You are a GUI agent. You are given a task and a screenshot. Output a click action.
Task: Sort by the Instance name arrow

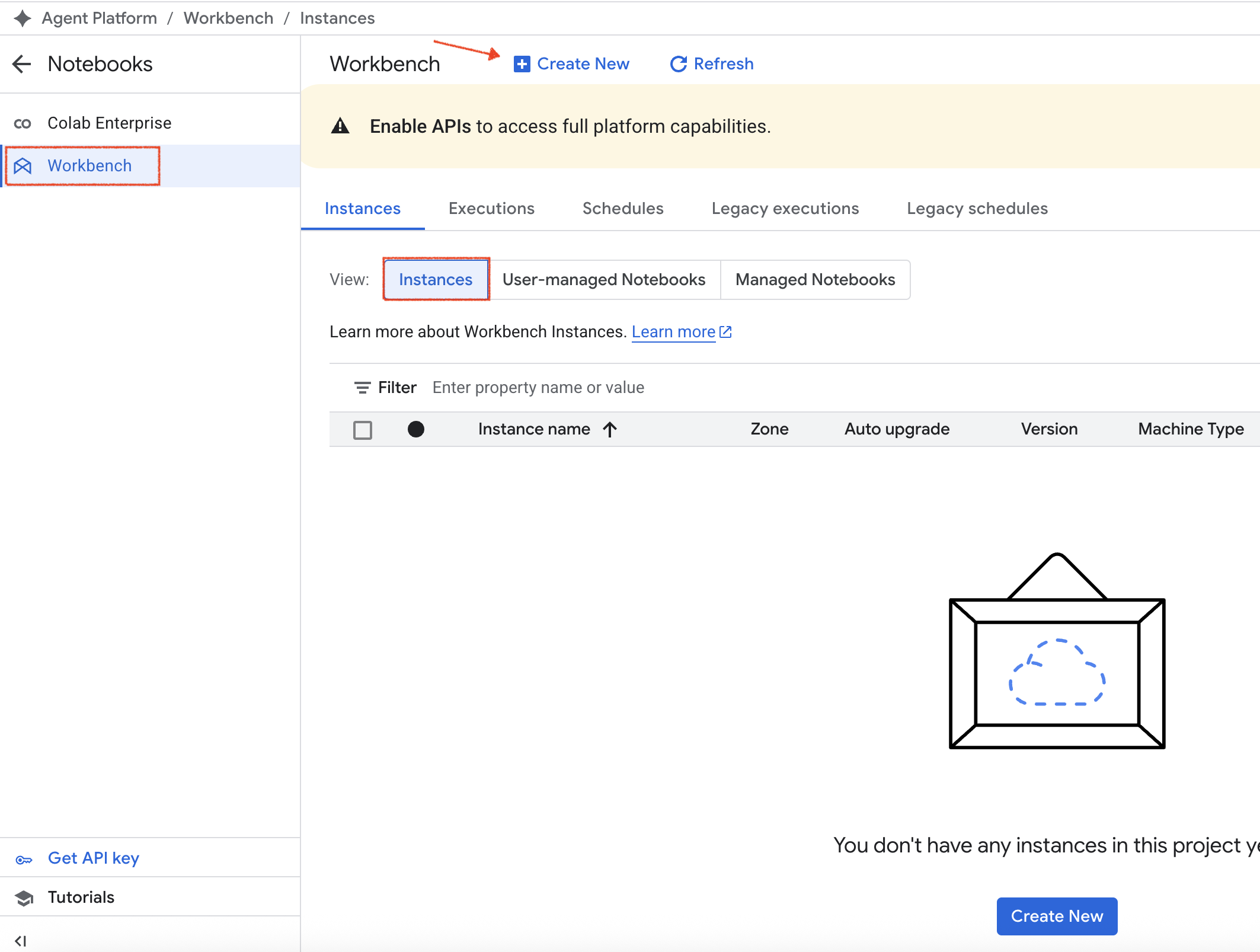click(610, 429)
